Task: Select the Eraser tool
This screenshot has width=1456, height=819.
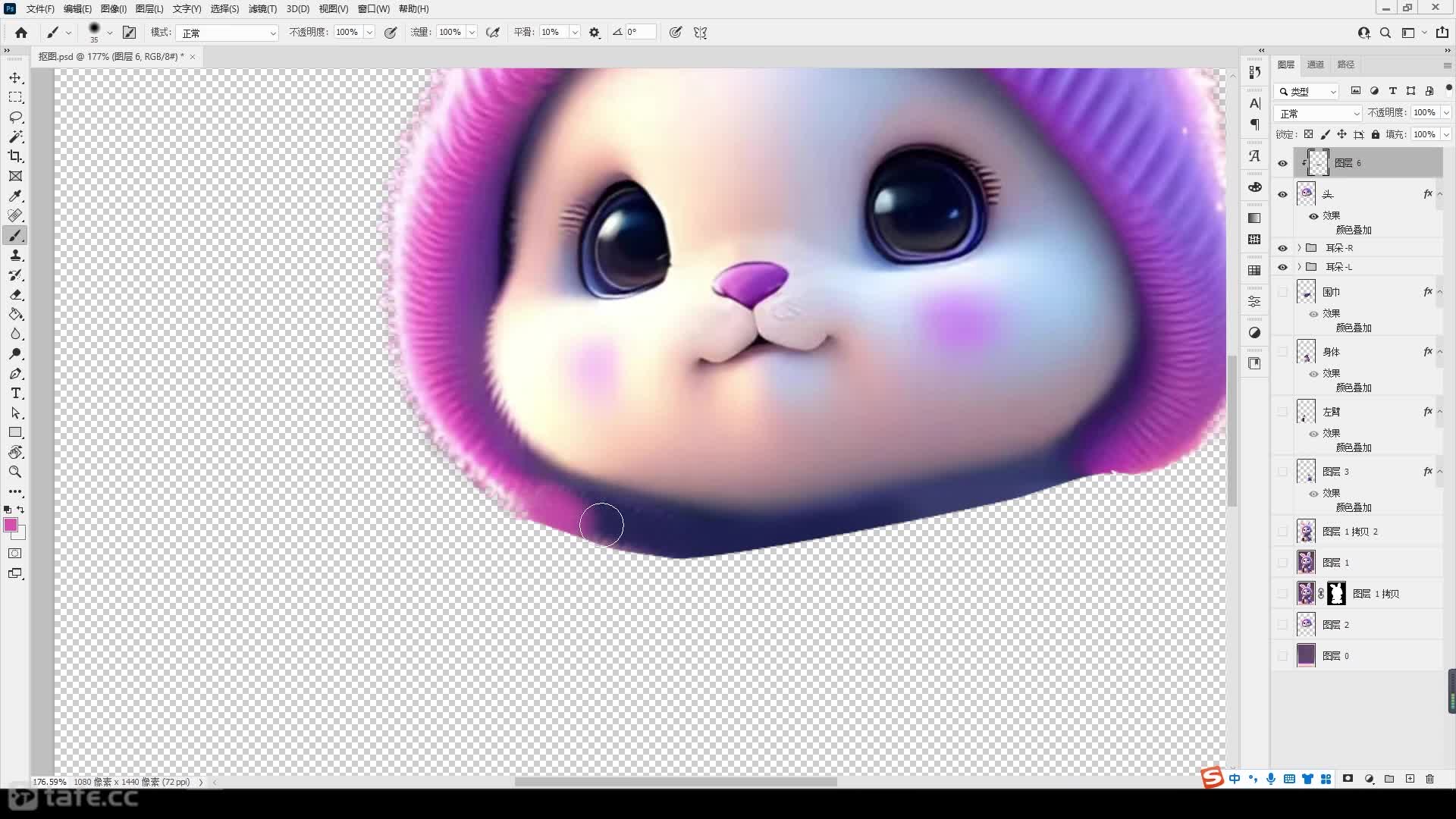Action: pos(15,295)
